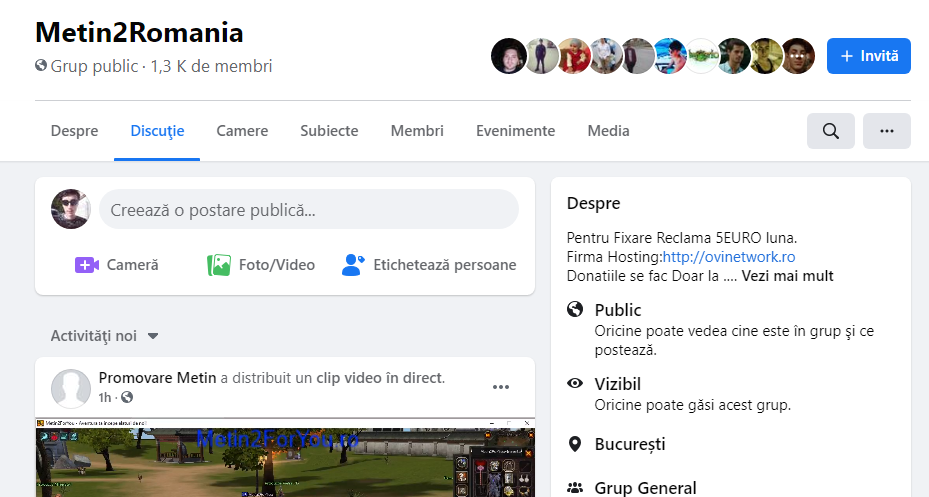Image resolution: width=929 pixels, height=497 pixels.
Task: Open the group's three-dot options menu
Action: point(887,131)
